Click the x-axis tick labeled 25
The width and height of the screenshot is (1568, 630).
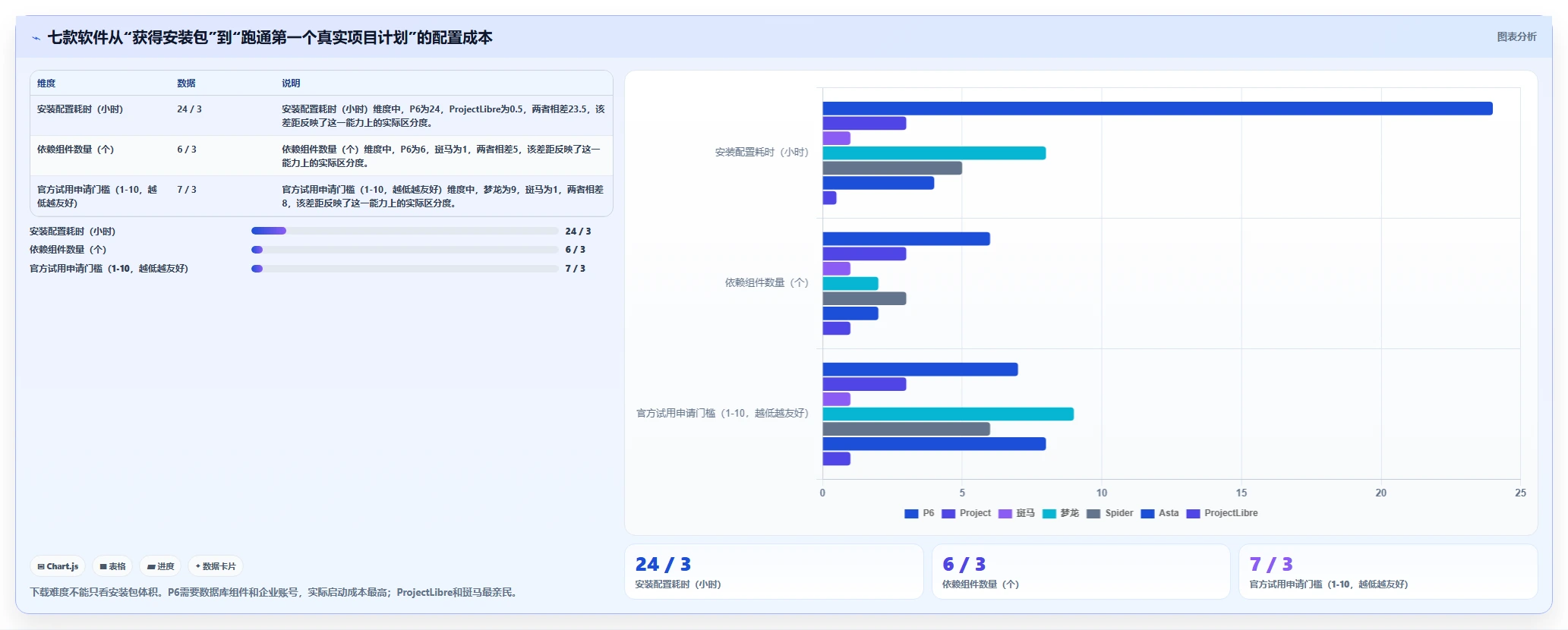pyautogui.click(x=1520, y=493)
